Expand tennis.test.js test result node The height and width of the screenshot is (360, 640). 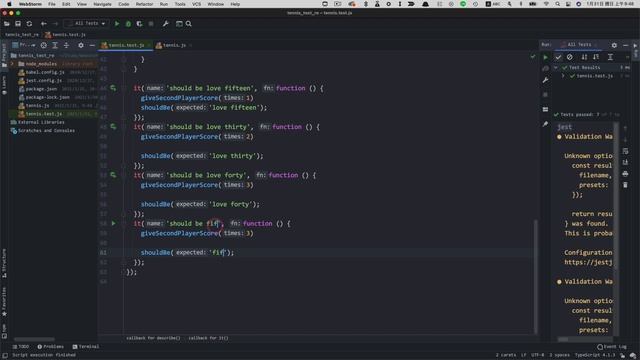(563, 76)
